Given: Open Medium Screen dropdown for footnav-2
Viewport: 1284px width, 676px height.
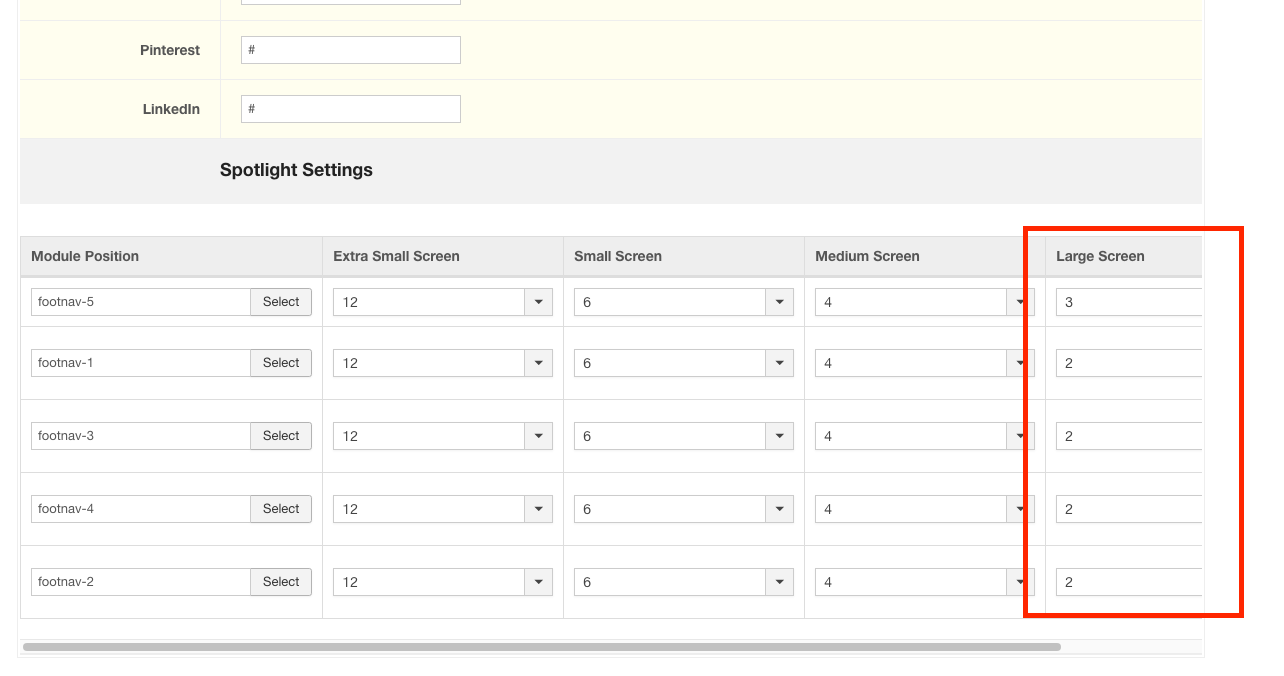Looking at the screenshot, I should [x=924, y=582].
